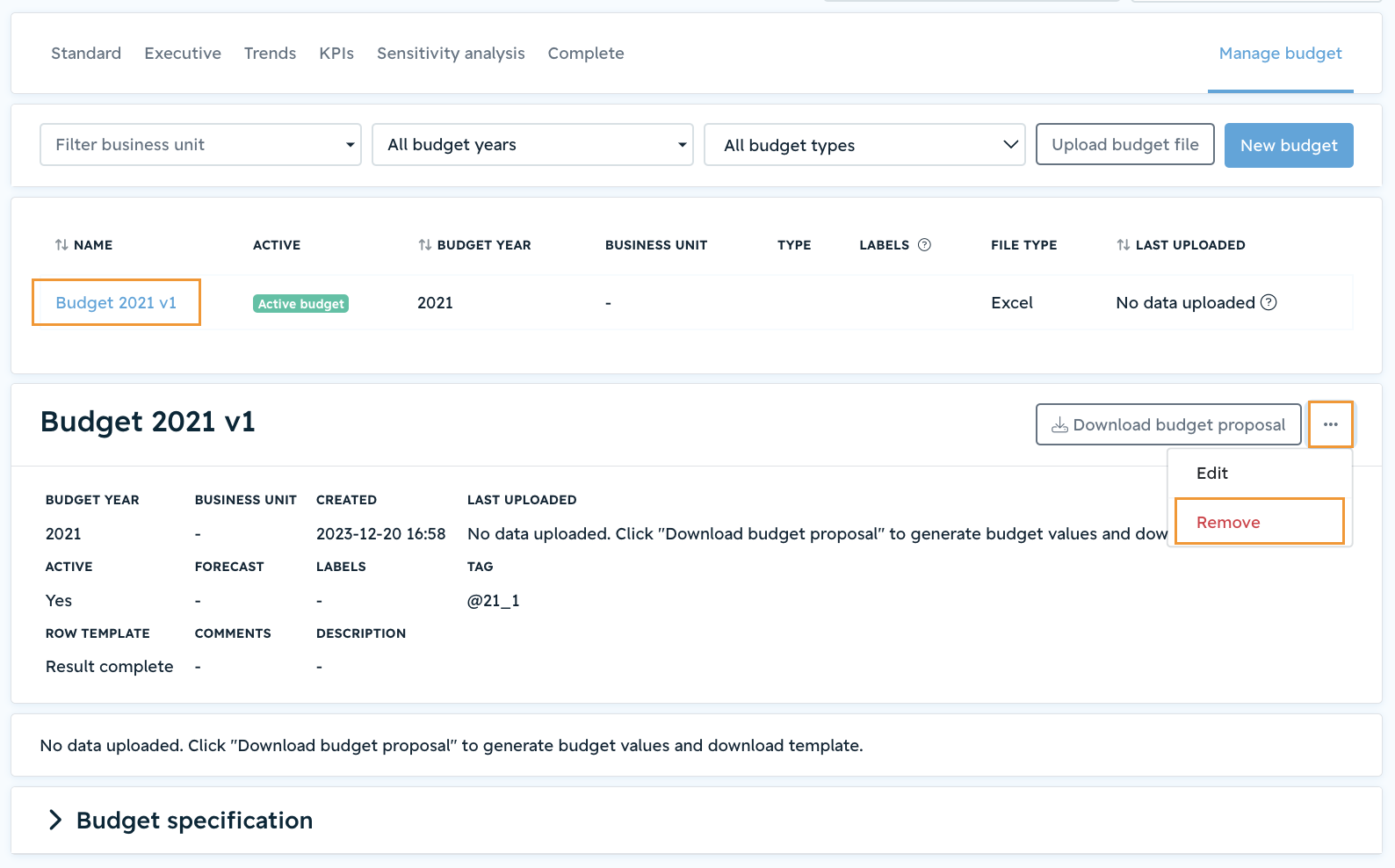Click the New budget button
1395x868 pixels.
click(x=1289, y=145)
